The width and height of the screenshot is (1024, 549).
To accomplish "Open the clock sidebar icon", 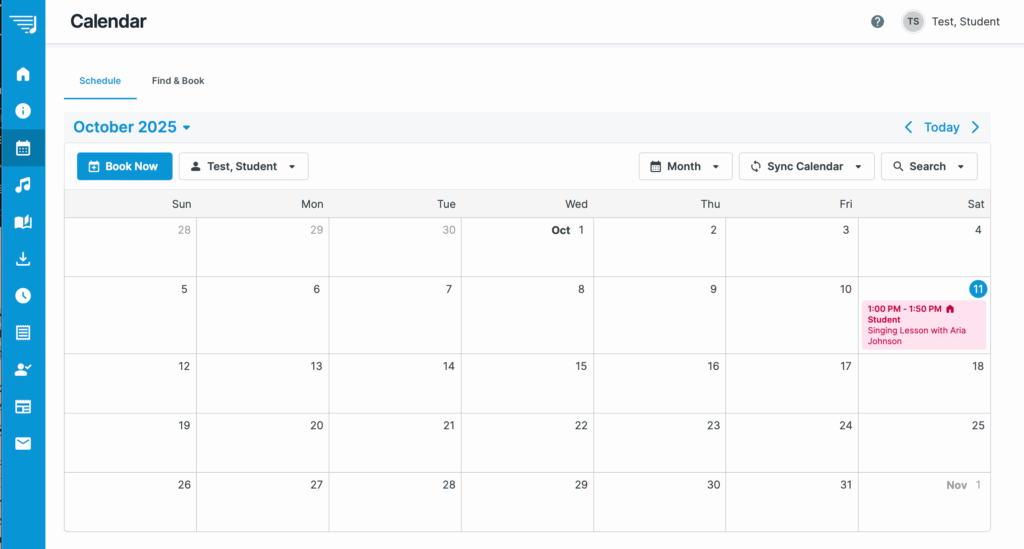I will 23,296.
